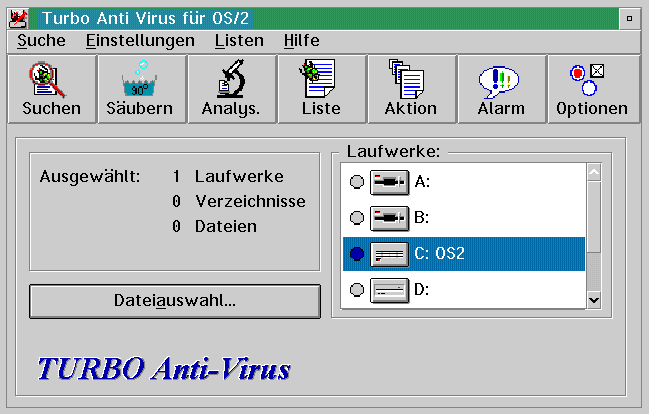Open the Liste virus list
The width and height of the screenshot is (649, 414).
point(322,89)
